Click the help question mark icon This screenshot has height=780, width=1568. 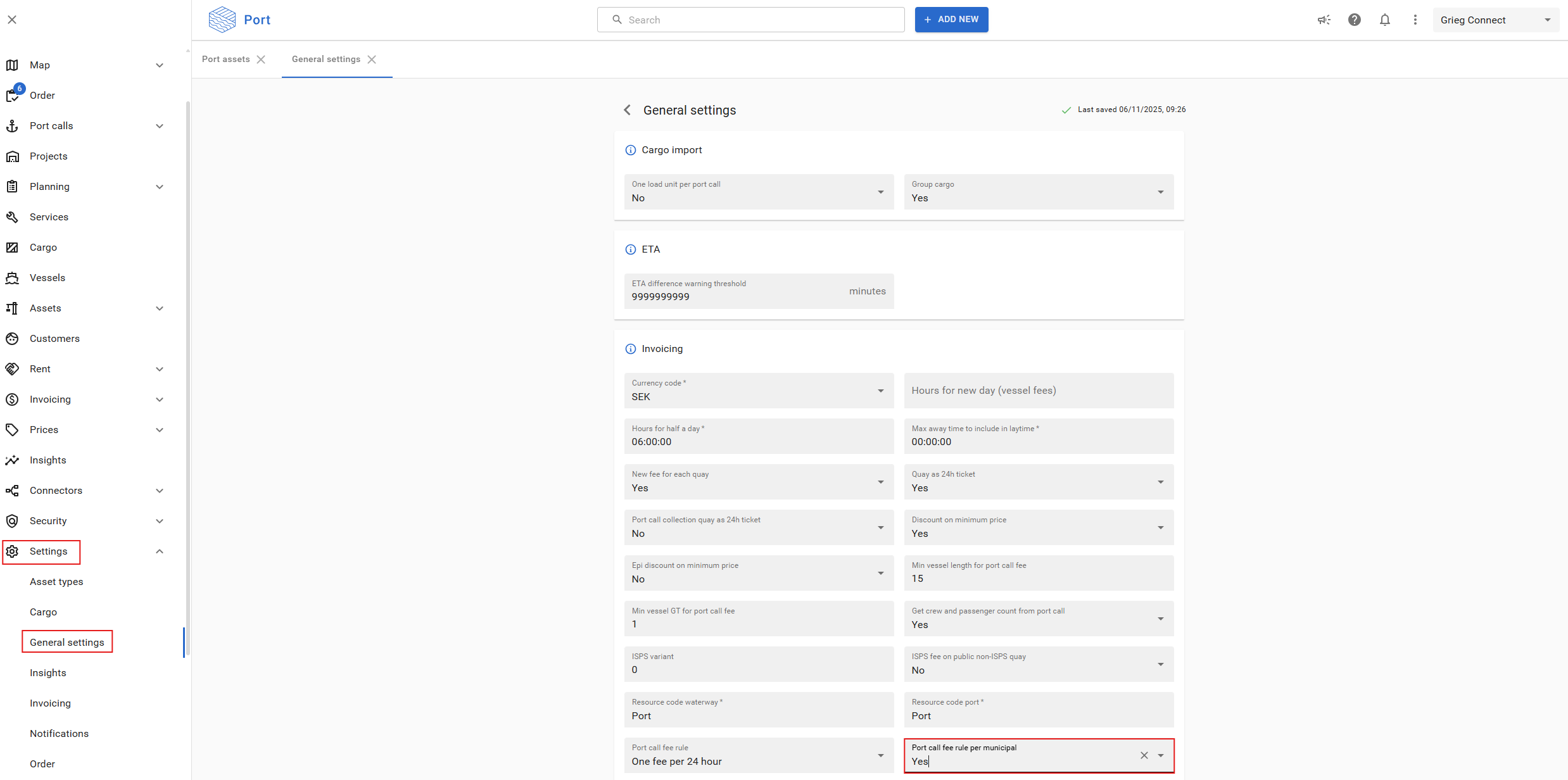1354,20
